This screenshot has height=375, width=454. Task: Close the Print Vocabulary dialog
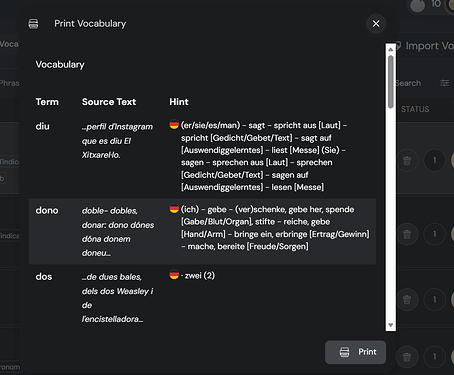(x=376, y=24)
